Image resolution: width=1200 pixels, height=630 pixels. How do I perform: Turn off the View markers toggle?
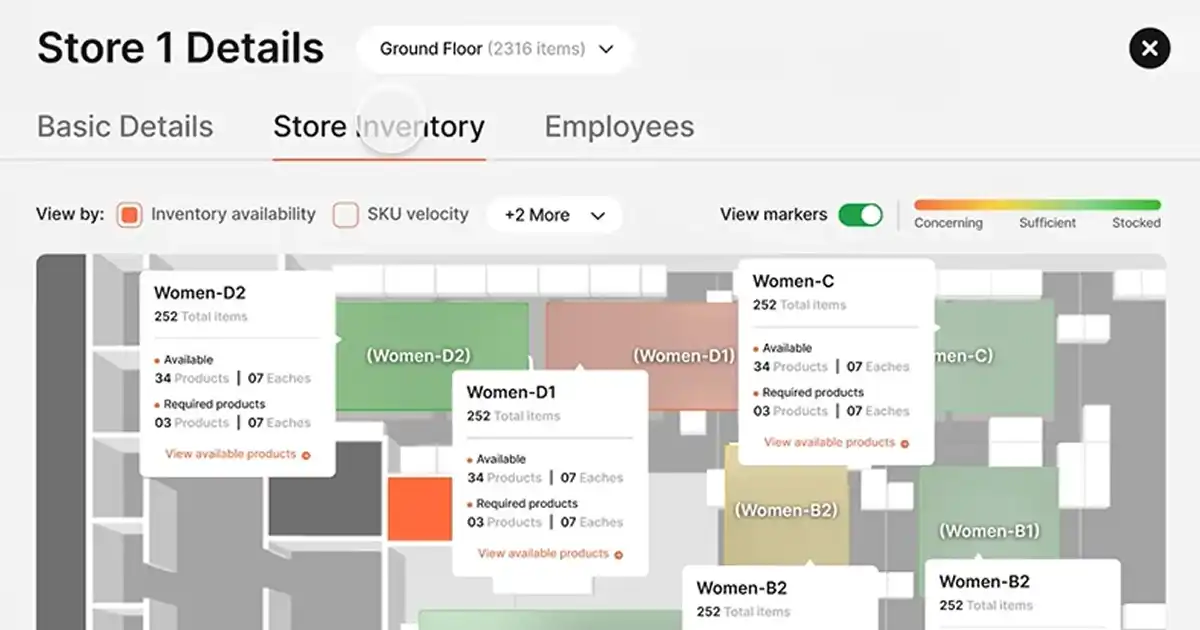(860, 215)
